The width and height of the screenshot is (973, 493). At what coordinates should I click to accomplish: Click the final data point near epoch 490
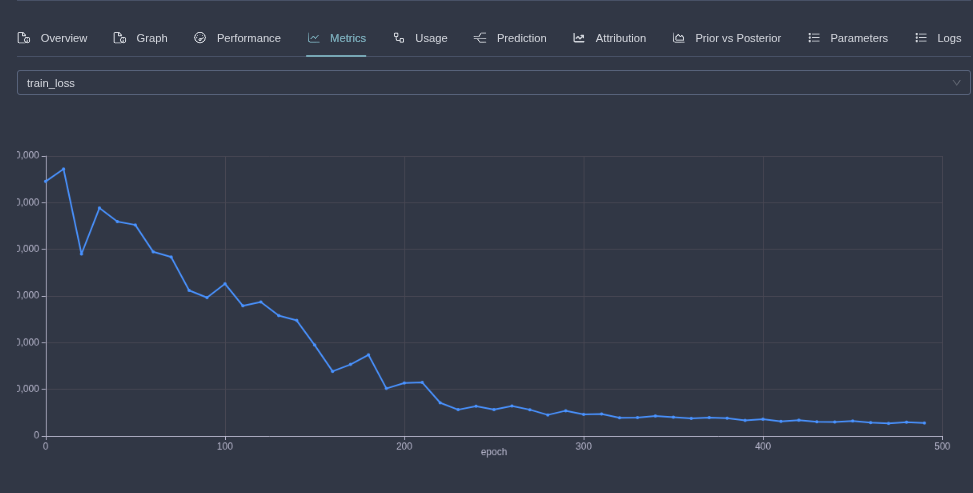coord(924,423)
